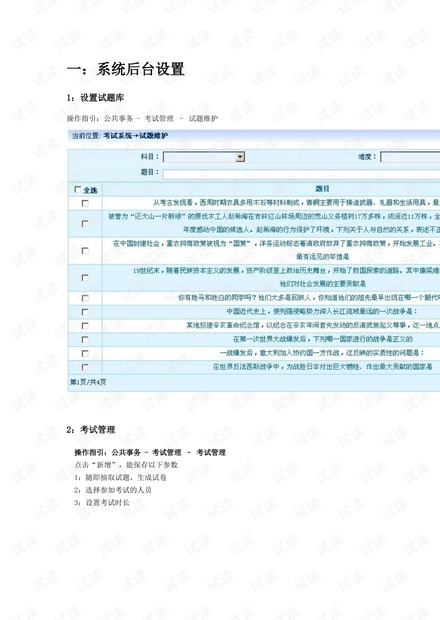This screenshot has width=440, height=620.
Task: Select question text 中国近代史上，侵列强侵略势力深入长江流域最远的一次战争是
Action: 322,312
